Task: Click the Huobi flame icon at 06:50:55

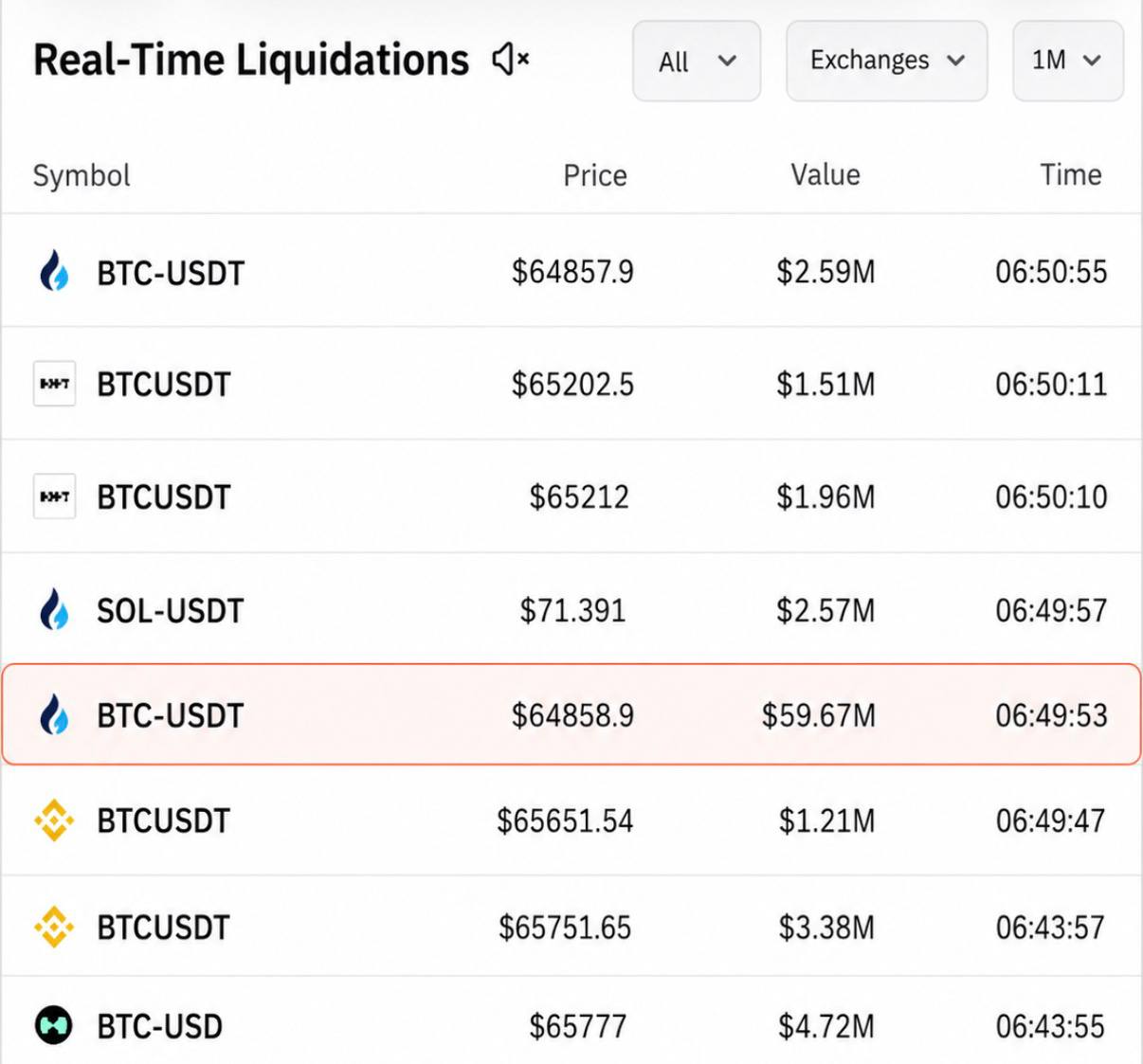Action: (54, 272)
